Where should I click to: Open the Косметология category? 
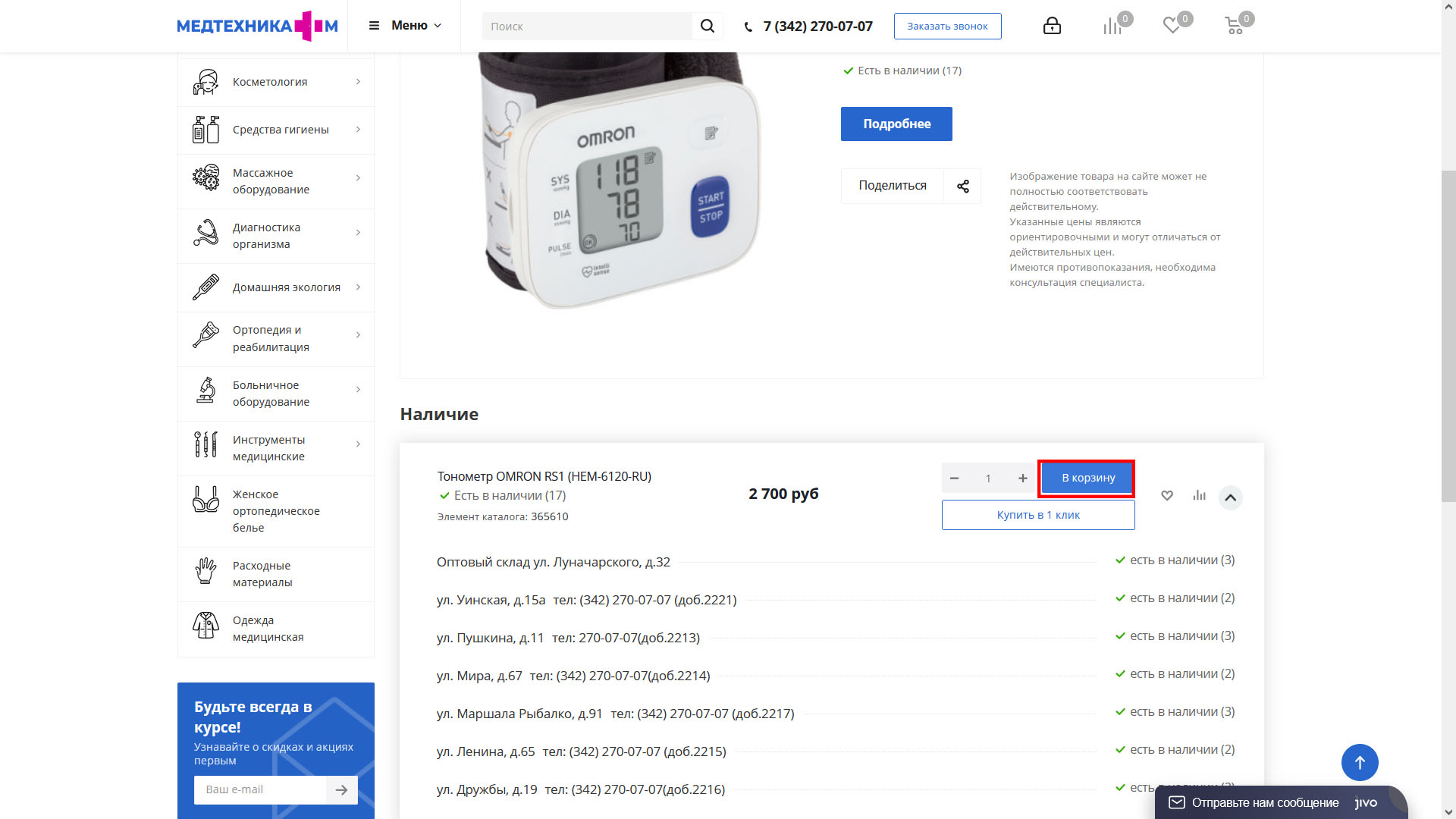click(x=276, y=82)
